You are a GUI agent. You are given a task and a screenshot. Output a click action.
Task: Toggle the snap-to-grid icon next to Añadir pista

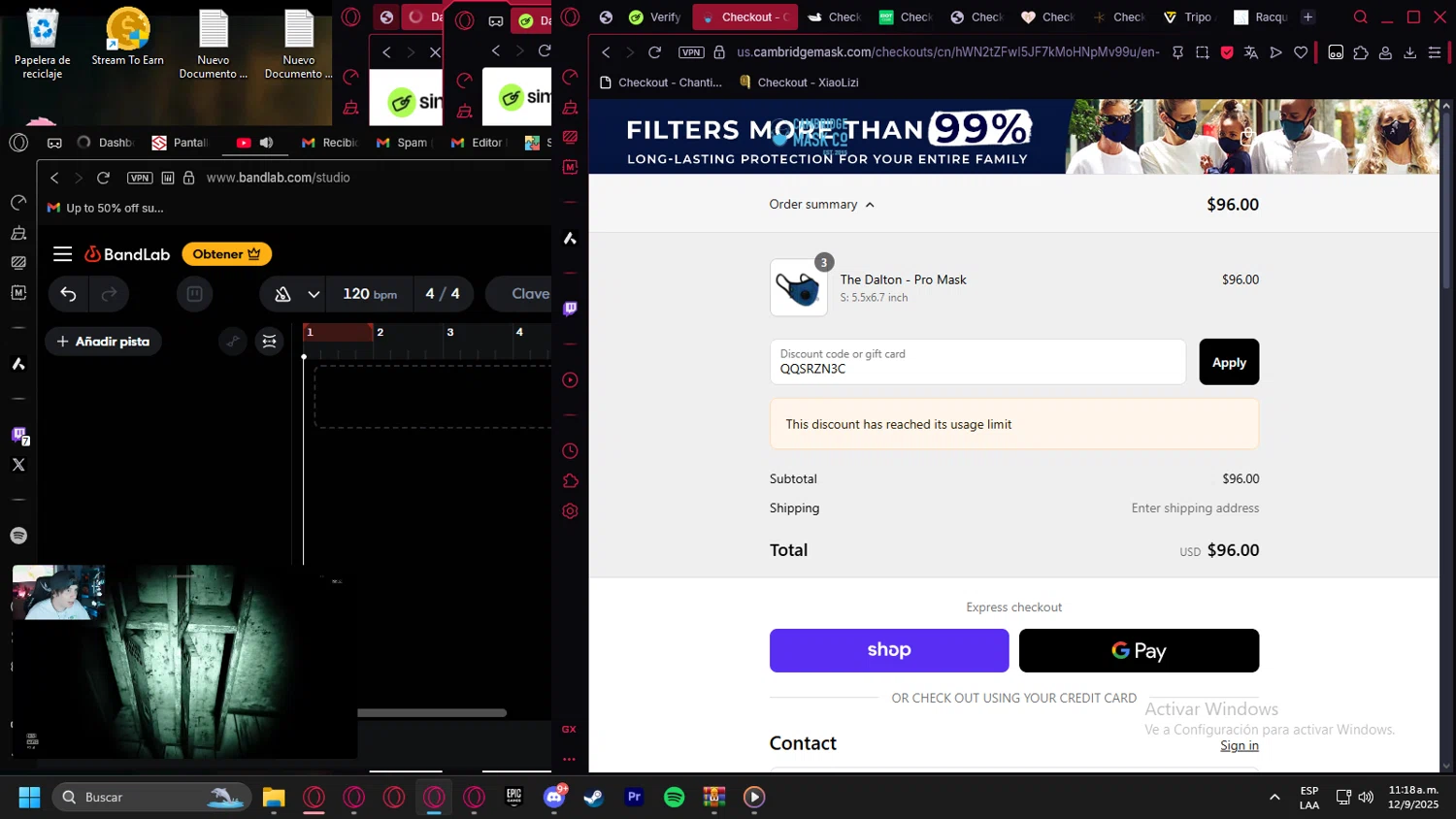(x=269, y=342)
